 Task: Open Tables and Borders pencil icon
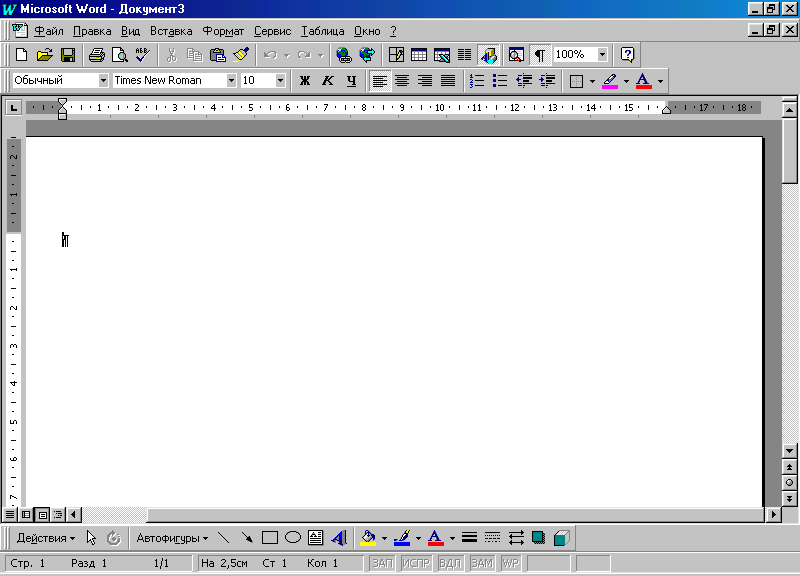point(396,55)
